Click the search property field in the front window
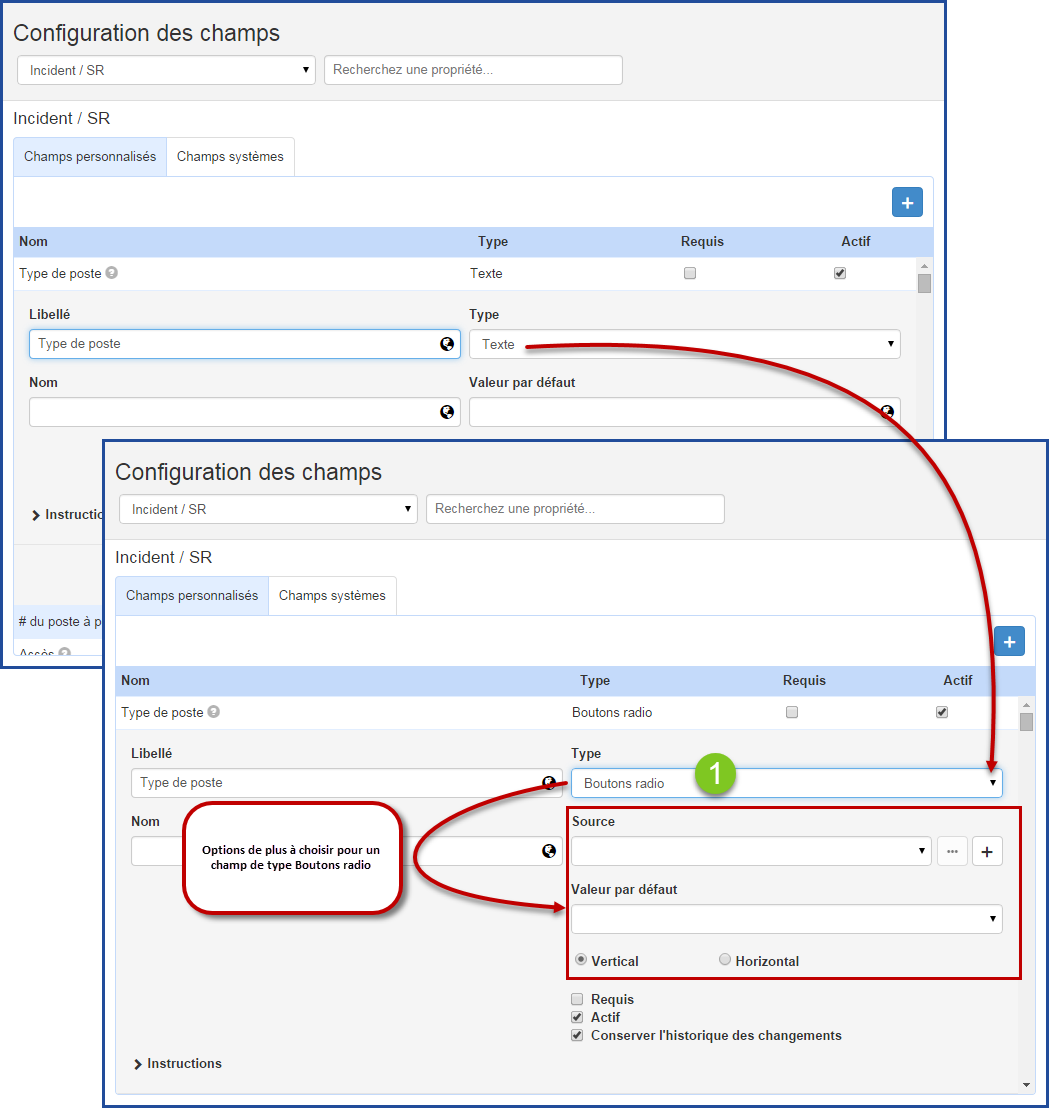This screenshot has height=1108, width=1049. [x=575, y=509]
